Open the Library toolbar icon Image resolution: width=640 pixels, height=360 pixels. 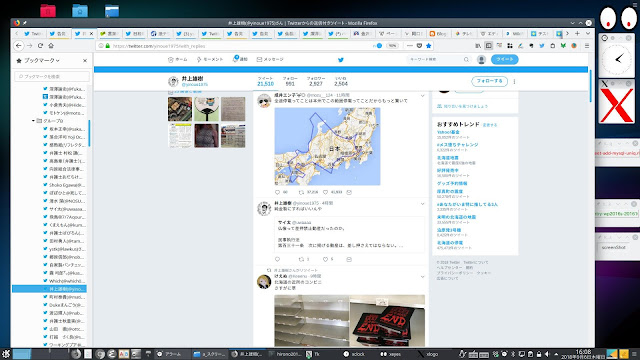click(478, 46)
